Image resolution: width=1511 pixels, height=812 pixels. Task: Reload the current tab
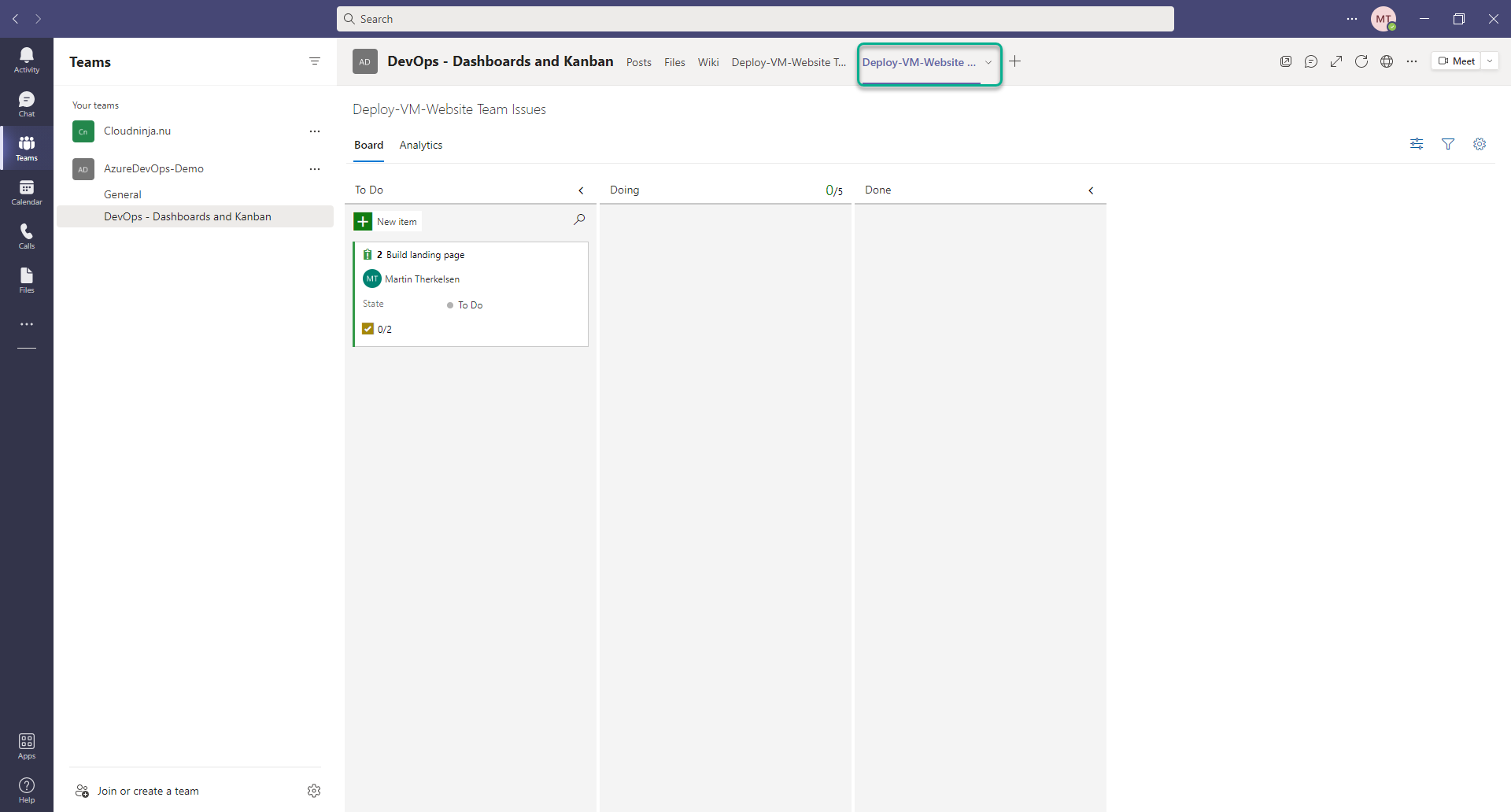[x=1361, y=61]
